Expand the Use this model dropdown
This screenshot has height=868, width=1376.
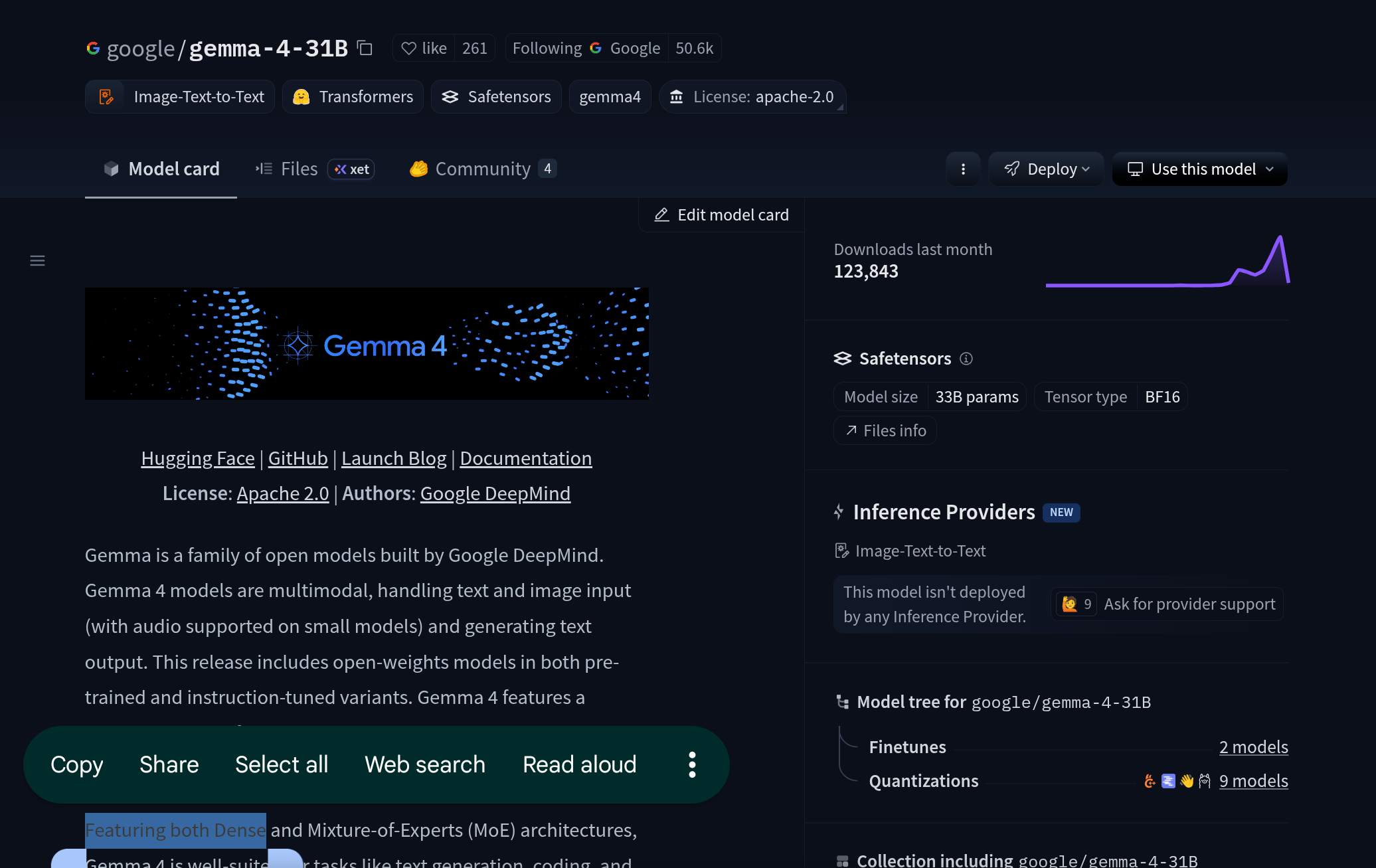pos(1199,169)
